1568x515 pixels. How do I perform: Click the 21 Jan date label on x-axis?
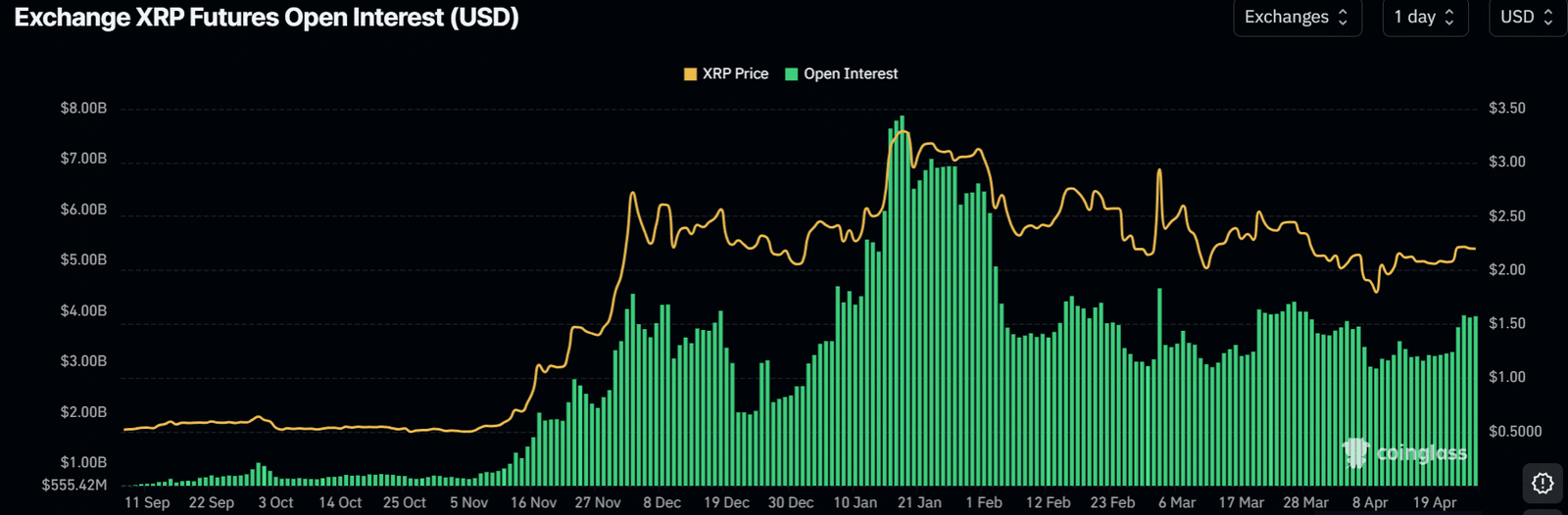(x=919, y=502)
